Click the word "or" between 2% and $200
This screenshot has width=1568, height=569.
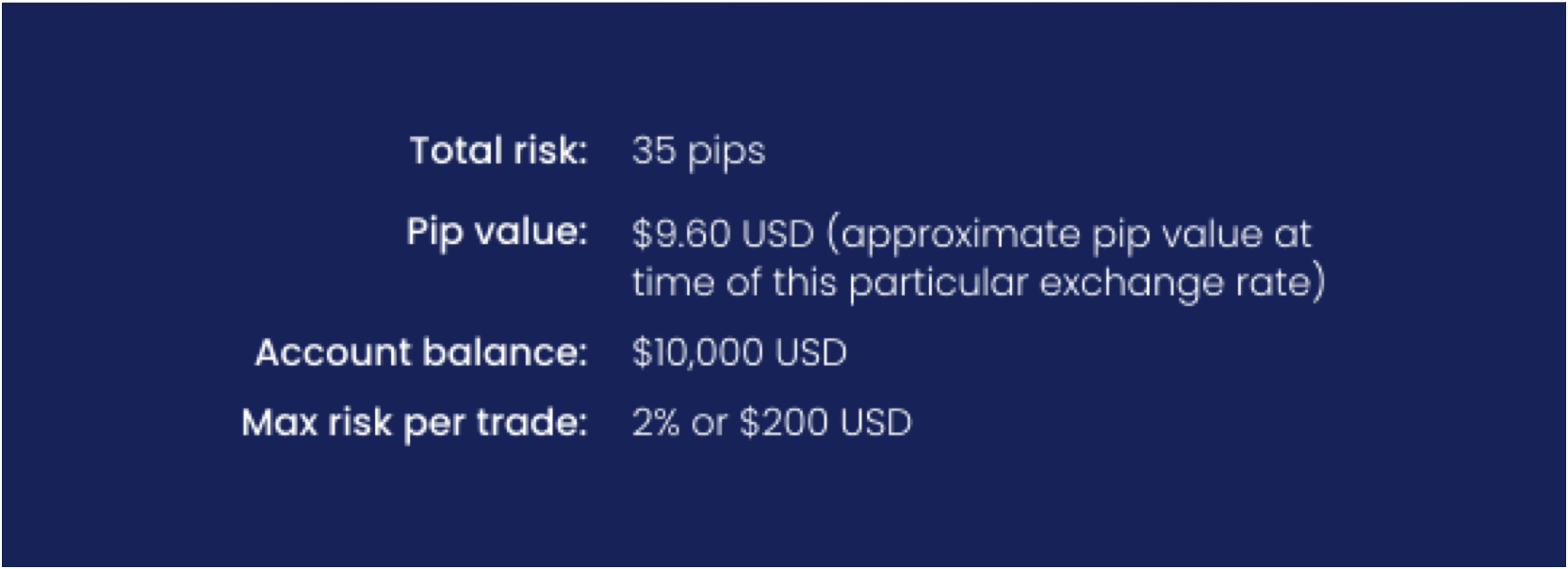click(709, 424)
